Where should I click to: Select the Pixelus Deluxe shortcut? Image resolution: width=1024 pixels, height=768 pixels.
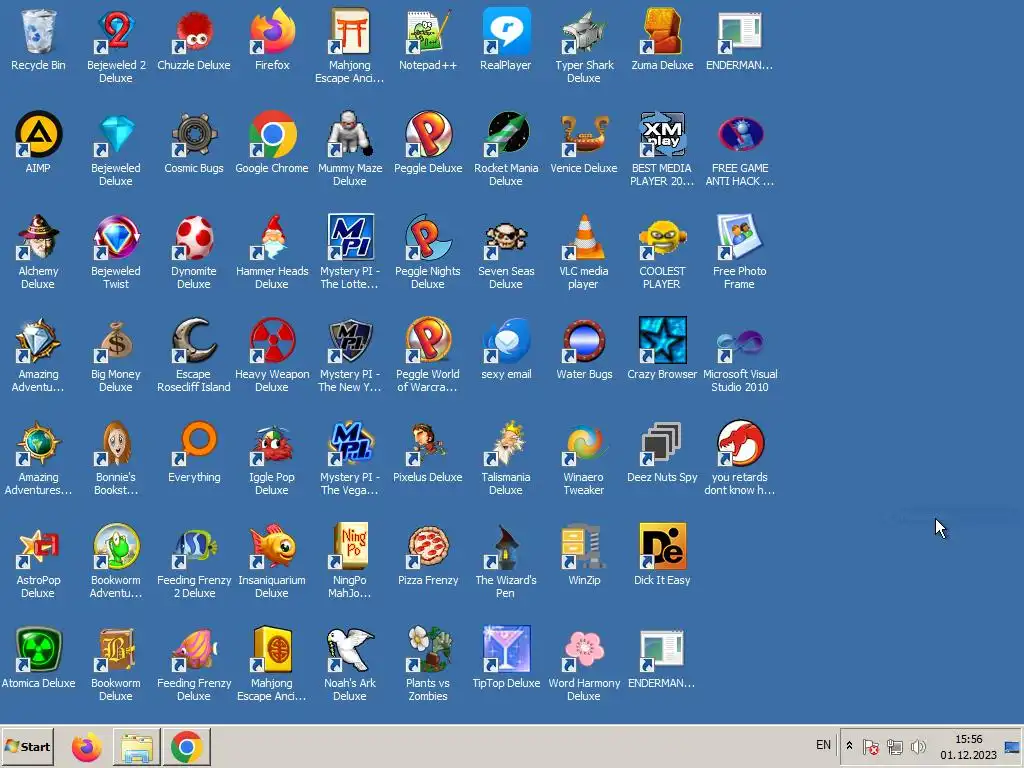pos(428,443)
